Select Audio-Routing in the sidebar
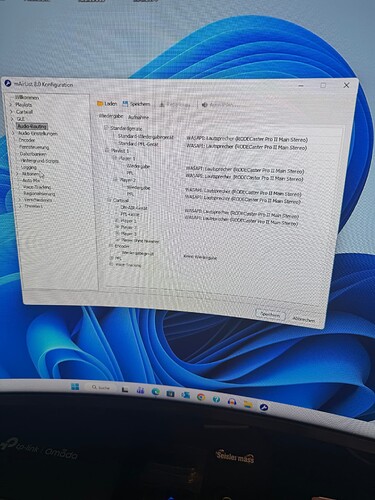 click(x=32, y=126)
